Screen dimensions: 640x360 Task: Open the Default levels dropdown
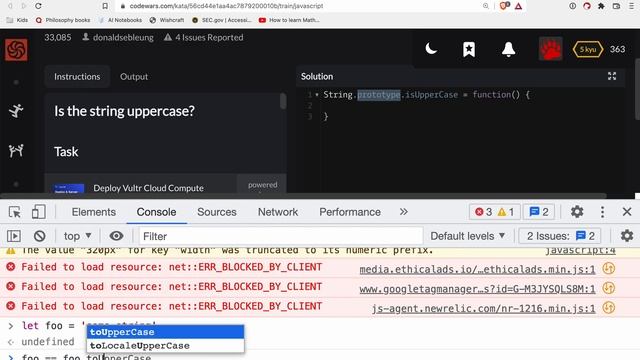[468, 236]
